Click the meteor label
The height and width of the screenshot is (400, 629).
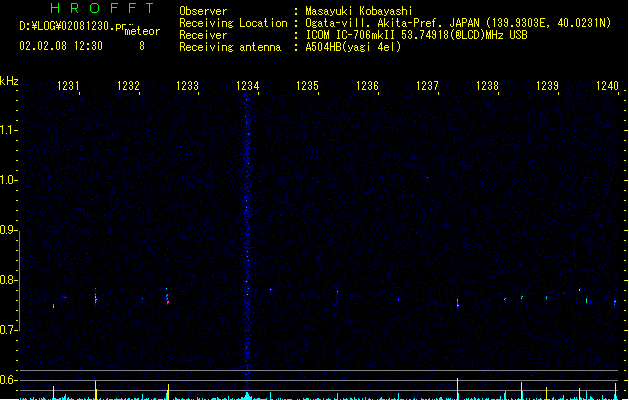pos(142,31)
